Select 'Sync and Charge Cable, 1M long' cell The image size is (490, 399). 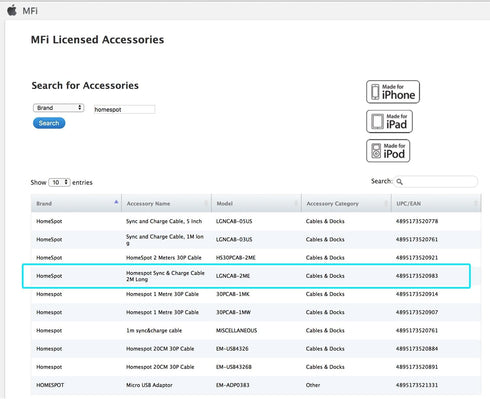click(165, 240)
